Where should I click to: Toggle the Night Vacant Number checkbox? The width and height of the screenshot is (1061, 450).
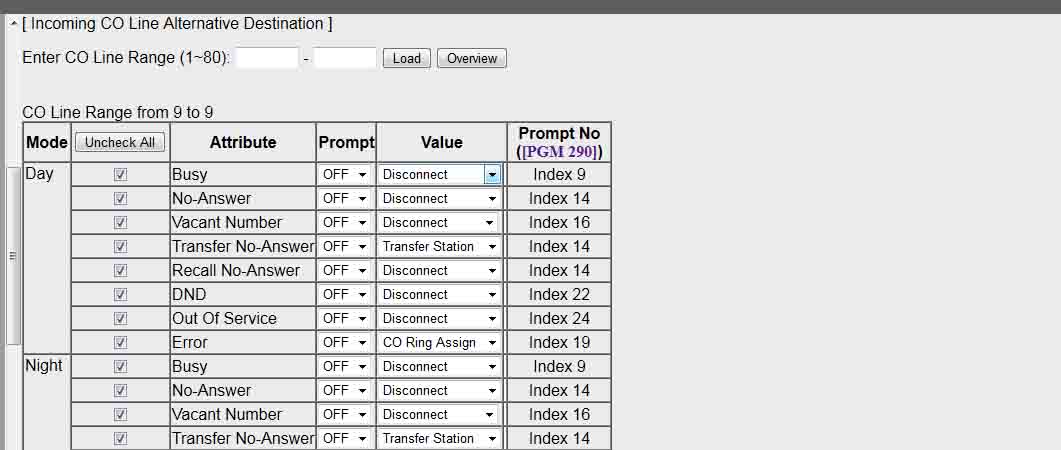tap(121, 414)
